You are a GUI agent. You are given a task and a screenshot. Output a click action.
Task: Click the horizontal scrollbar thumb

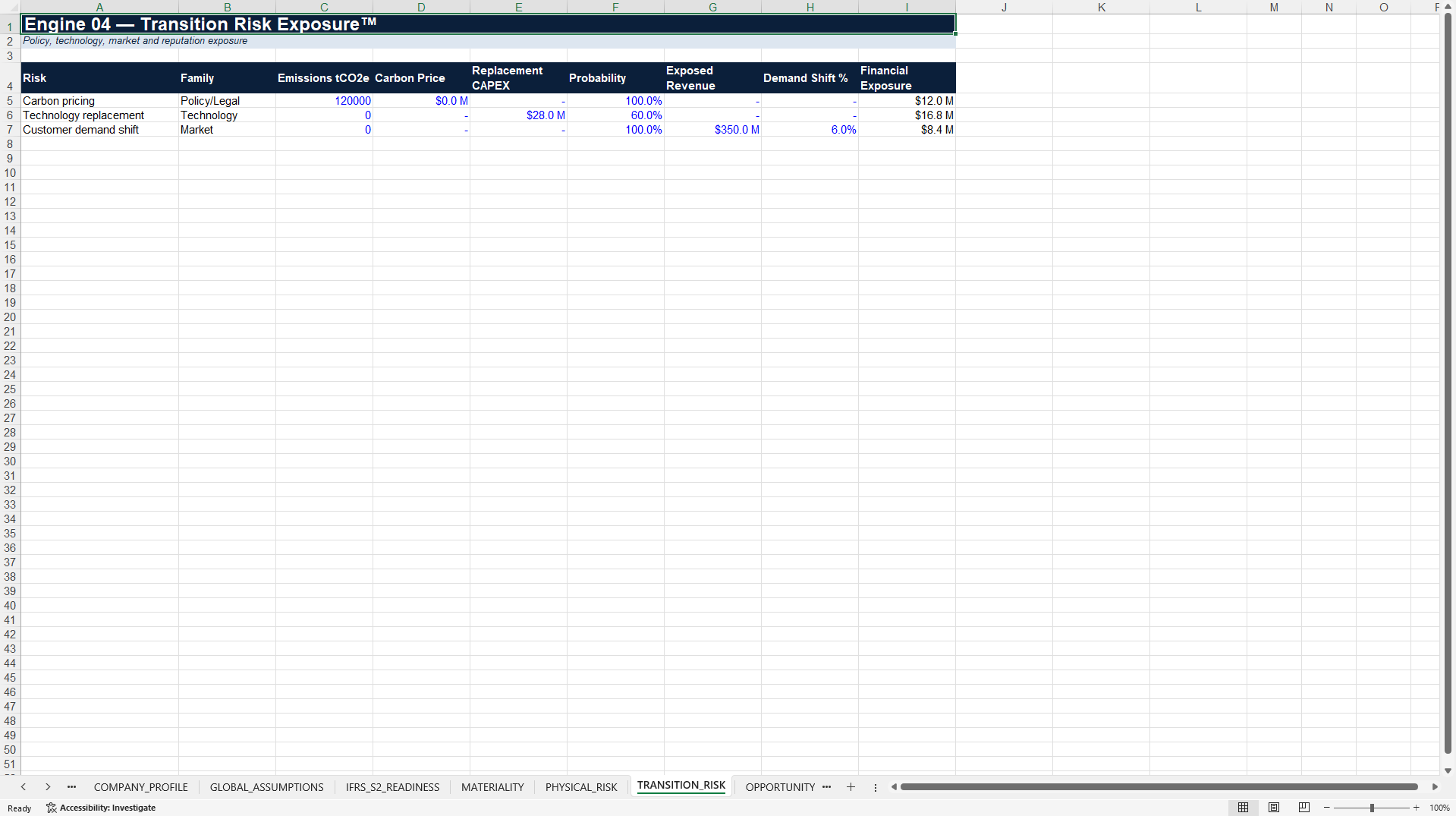click(x=1159, y=787)
